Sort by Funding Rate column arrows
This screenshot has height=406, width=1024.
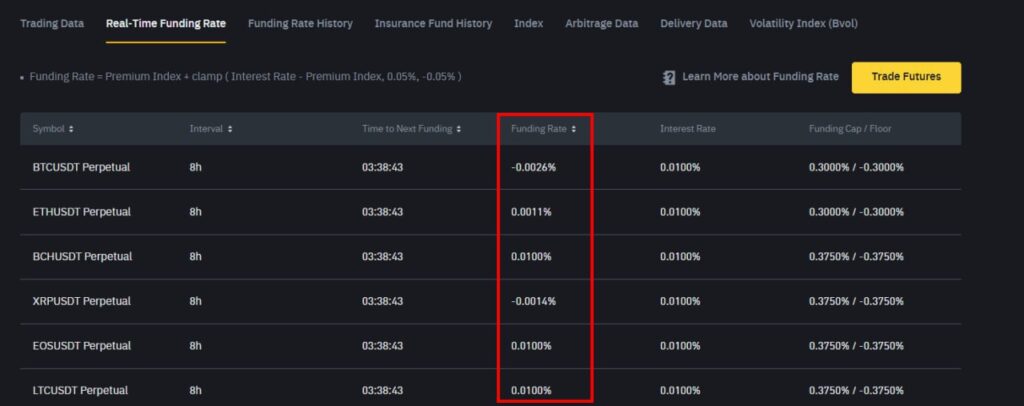tap(573, 129)
